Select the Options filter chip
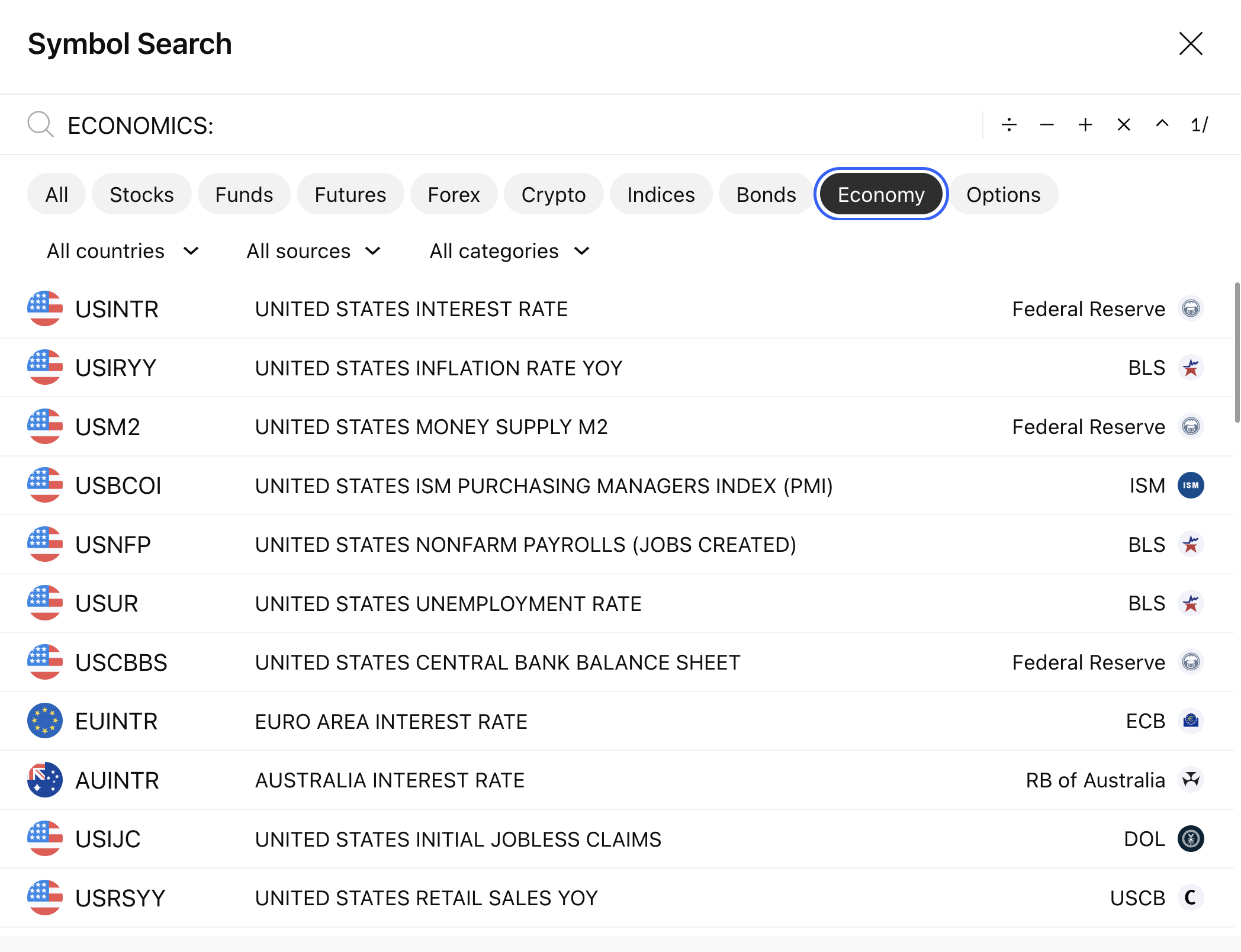 tap(1003, 194)
